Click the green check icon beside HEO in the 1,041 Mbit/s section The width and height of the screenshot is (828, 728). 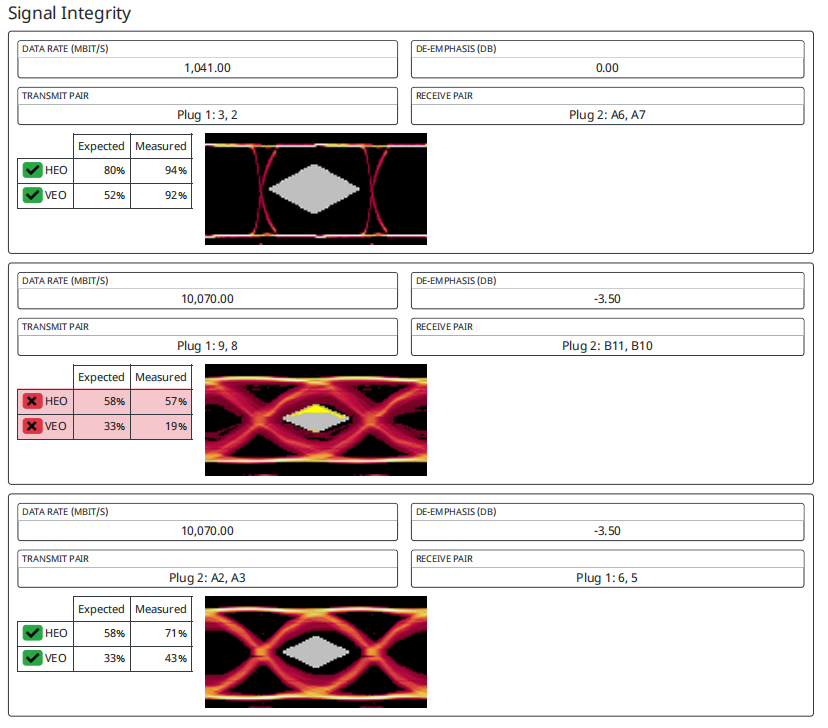click(32, 170)
